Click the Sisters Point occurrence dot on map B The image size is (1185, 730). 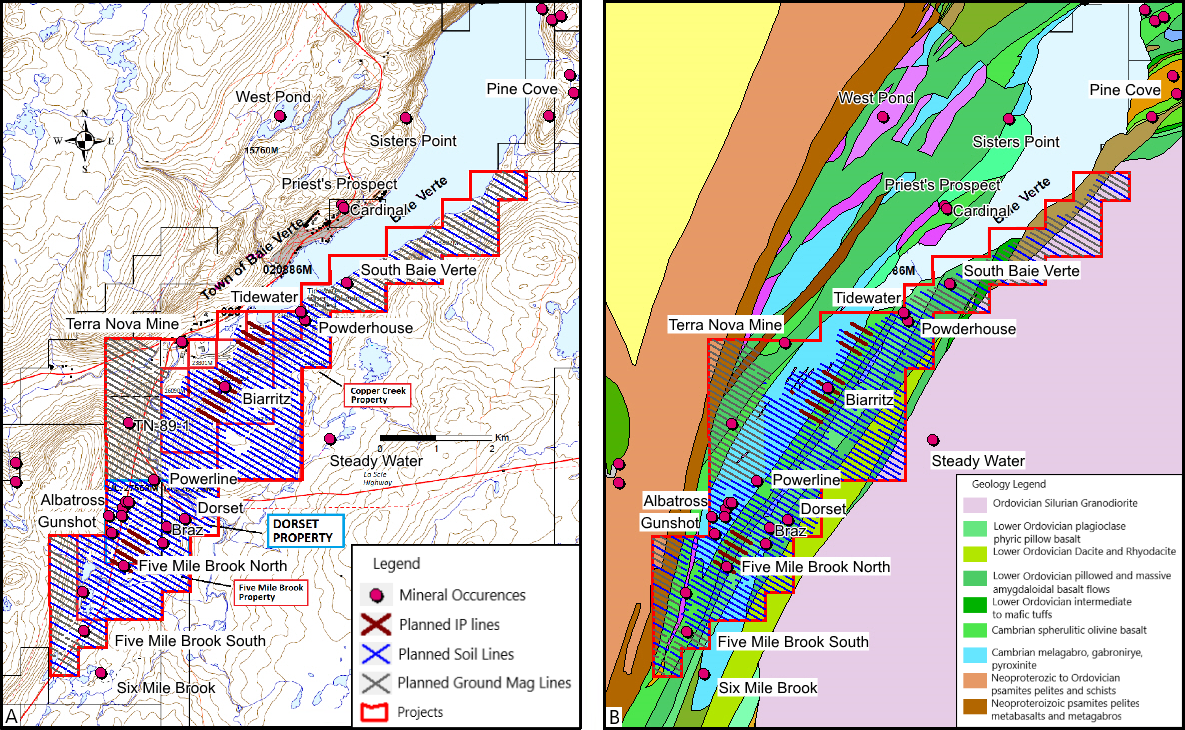pyautogui.click(x=1009, y=119)
